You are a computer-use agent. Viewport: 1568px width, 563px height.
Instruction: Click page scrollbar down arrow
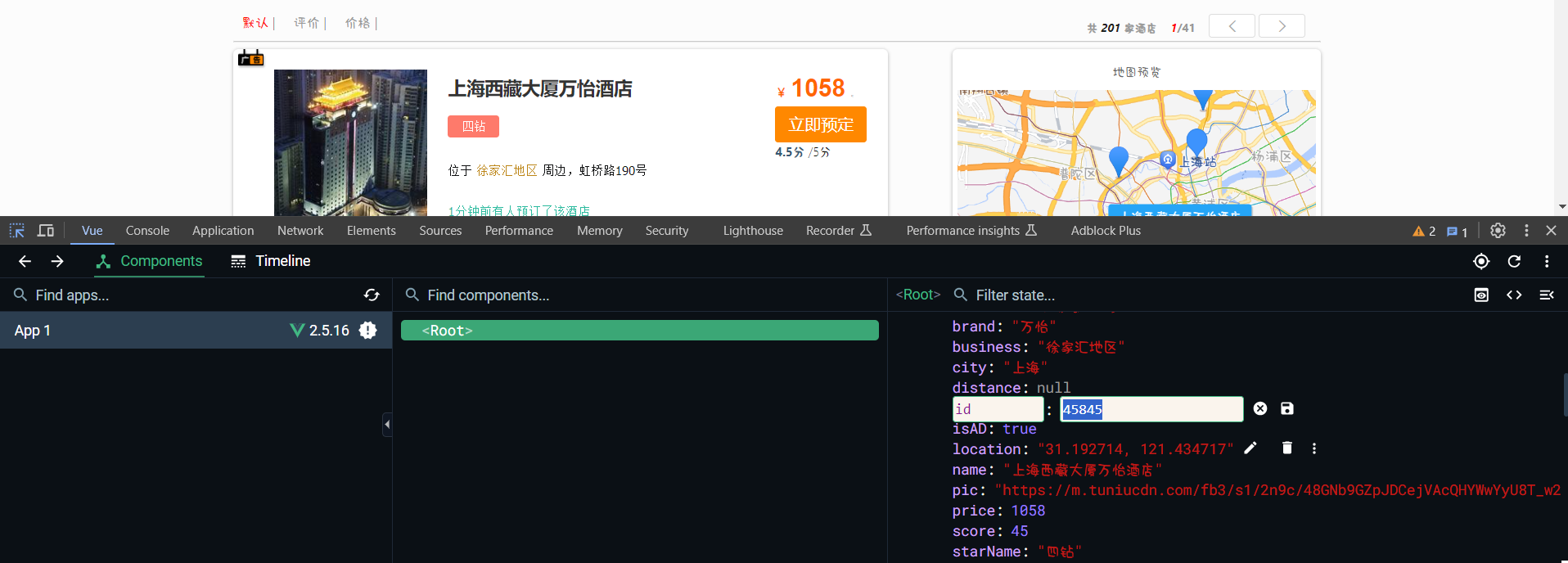[1561, 207]
